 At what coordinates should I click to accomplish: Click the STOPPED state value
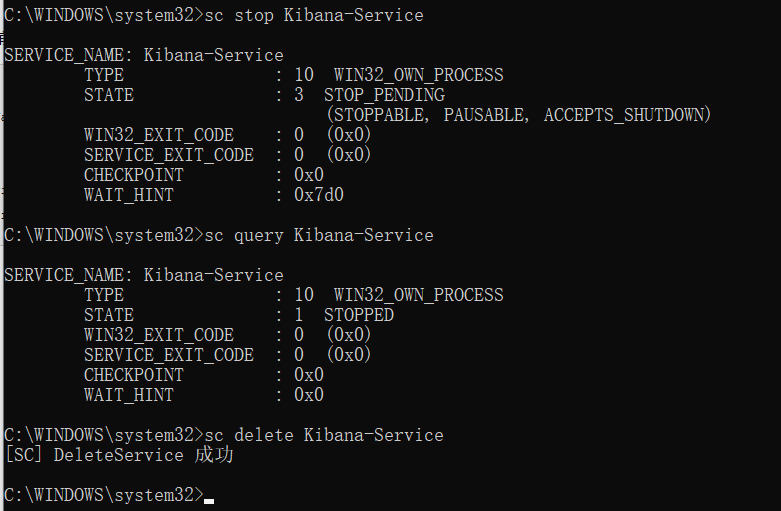point(359,315)
